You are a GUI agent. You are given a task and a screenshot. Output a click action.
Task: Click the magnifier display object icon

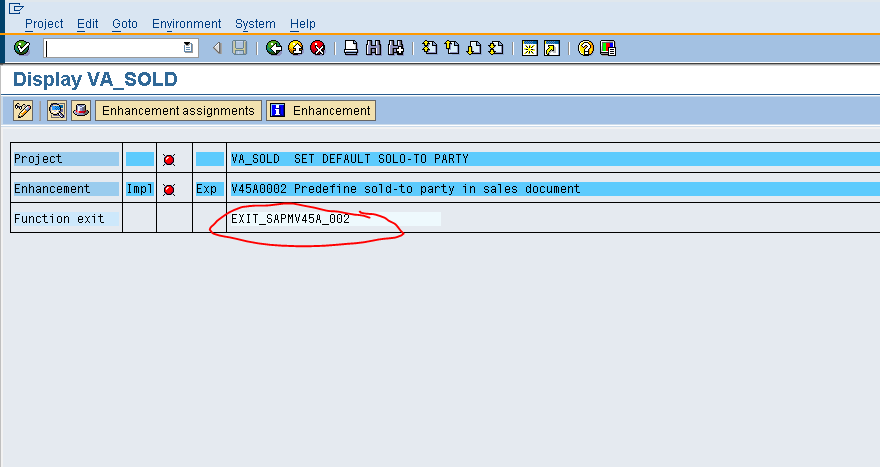click(57, 111)
